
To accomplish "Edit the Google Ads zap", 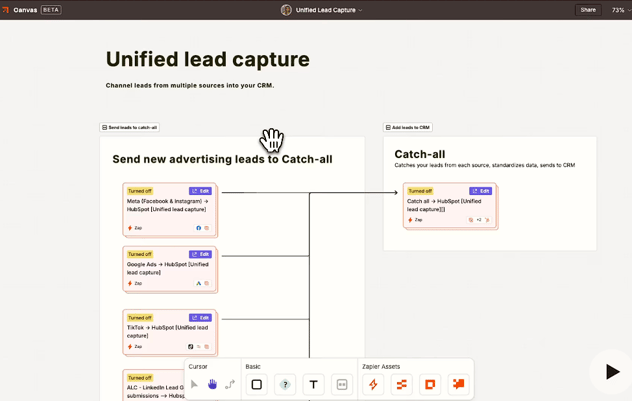I will click(x=200, y=254).
